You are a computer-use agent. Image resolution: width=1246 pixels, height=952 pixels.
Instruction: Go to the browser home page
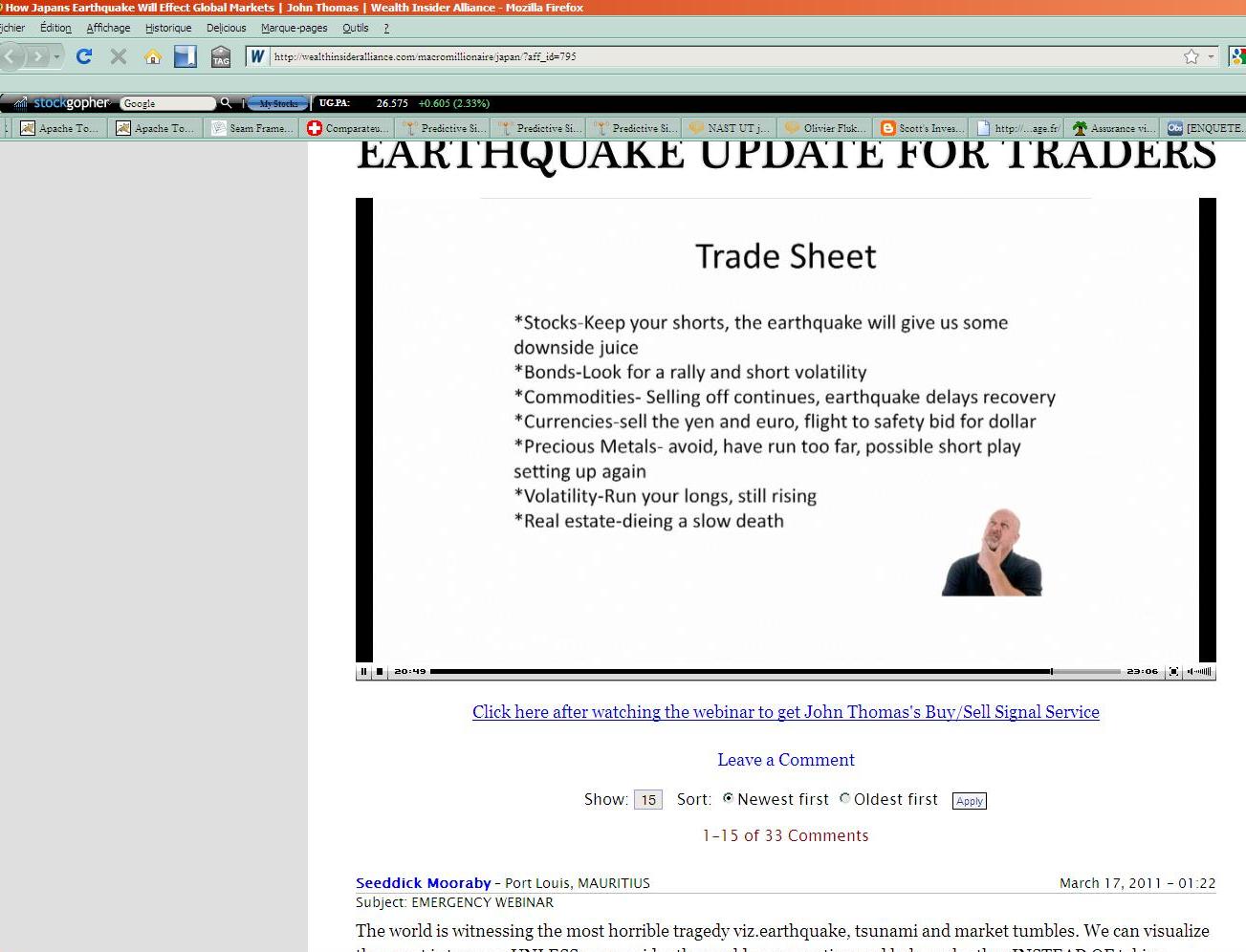tap(153, 56)
